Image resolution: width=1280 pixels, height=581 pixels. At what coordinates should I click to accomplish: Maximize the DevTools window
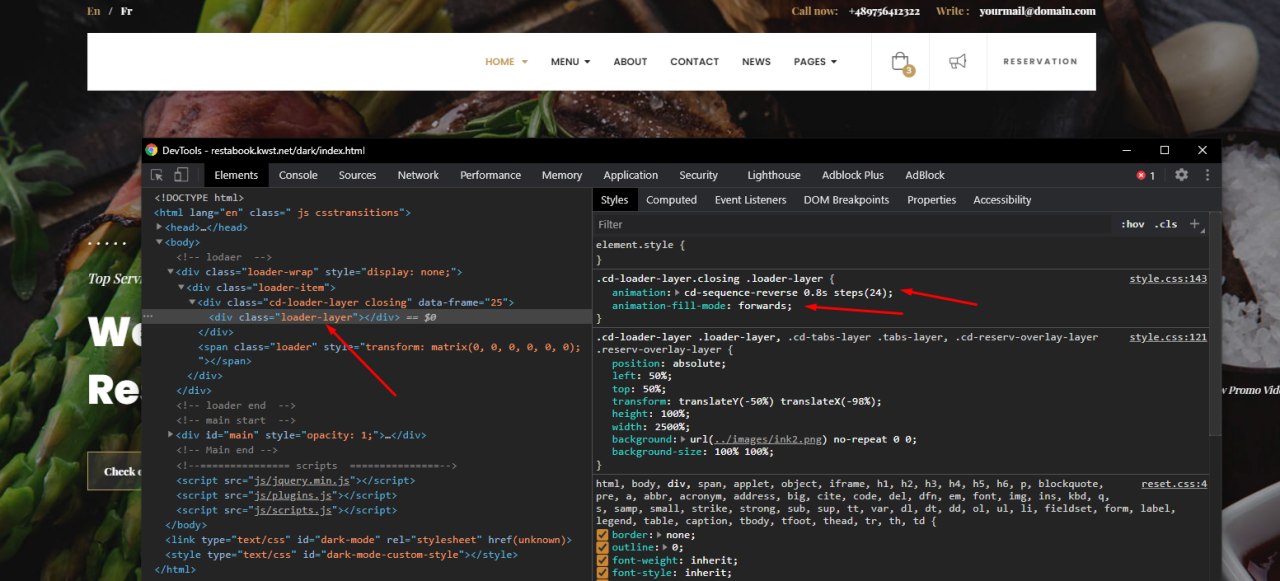click(1164, 150)
